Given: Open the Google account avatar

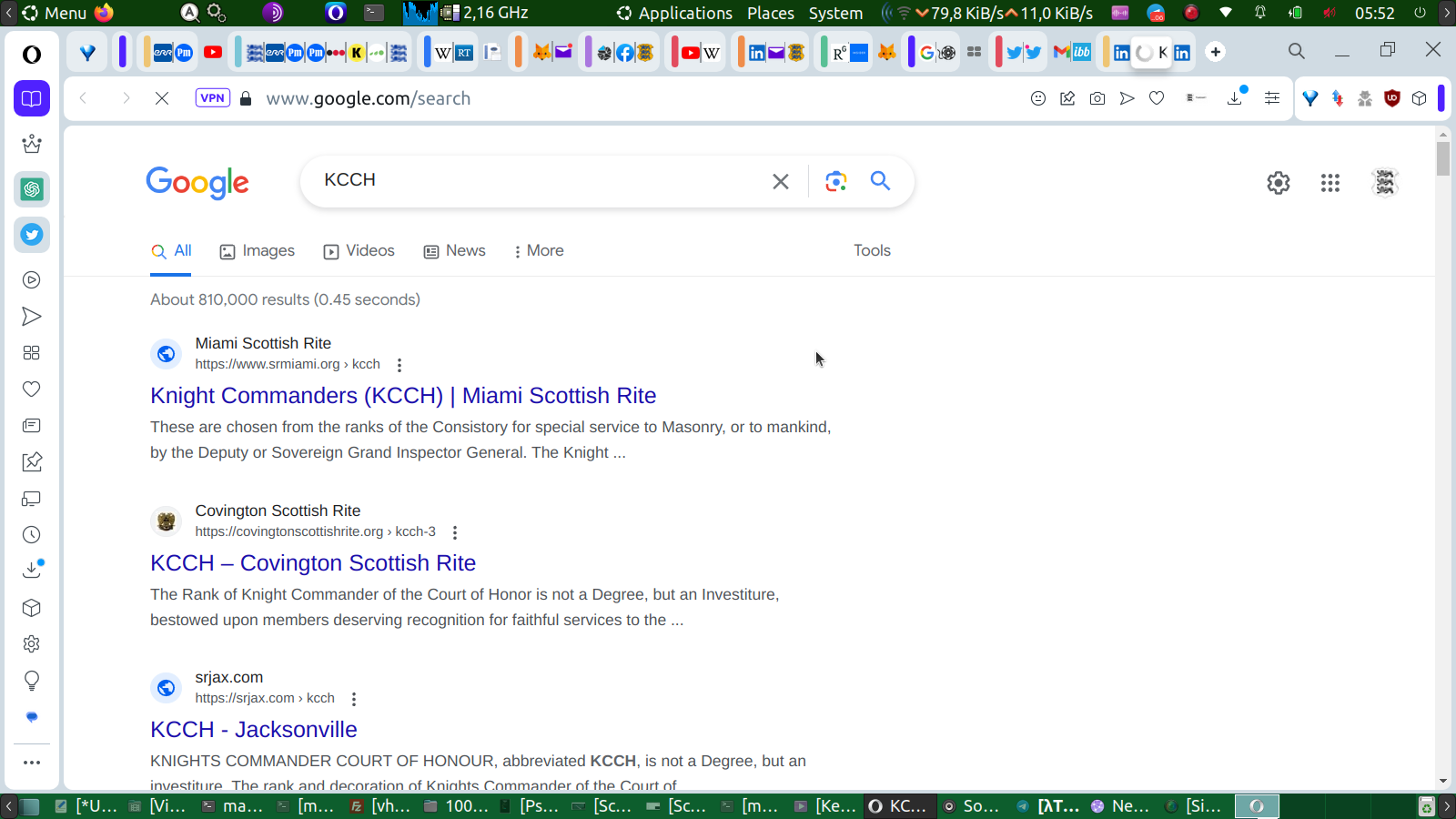Looking at the screenshot, I should 1385,183.
